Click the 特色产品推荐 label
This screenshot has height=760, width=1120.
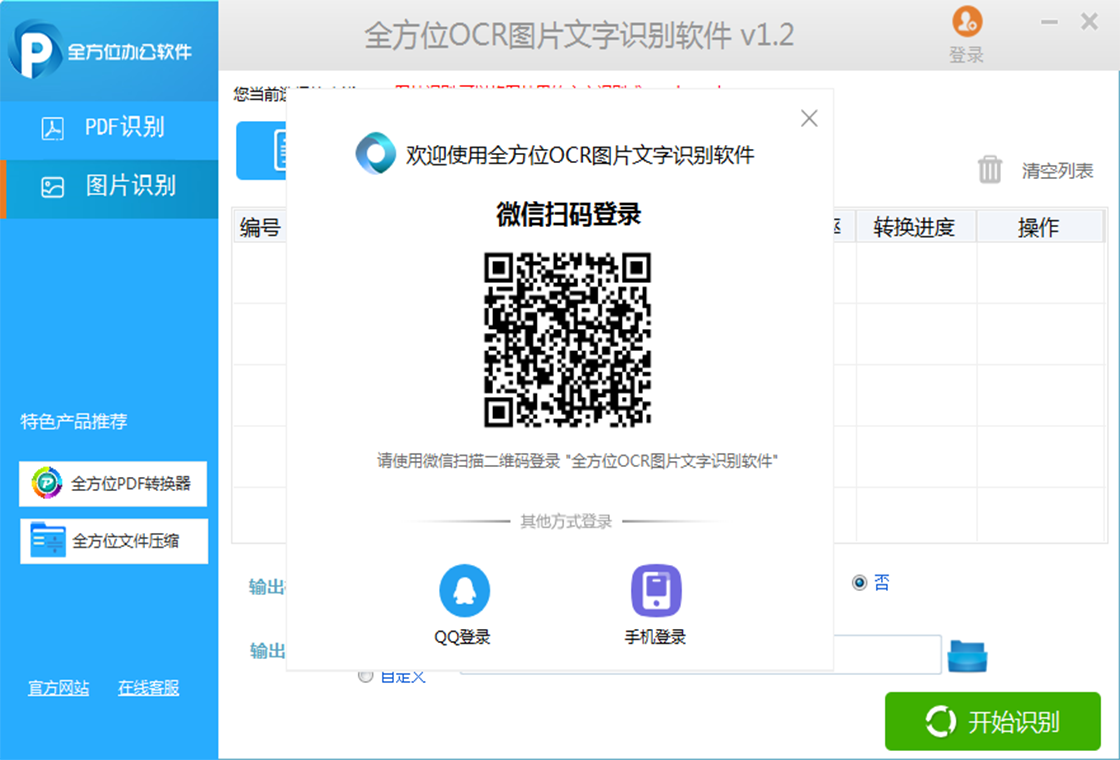tap(74, 421)
